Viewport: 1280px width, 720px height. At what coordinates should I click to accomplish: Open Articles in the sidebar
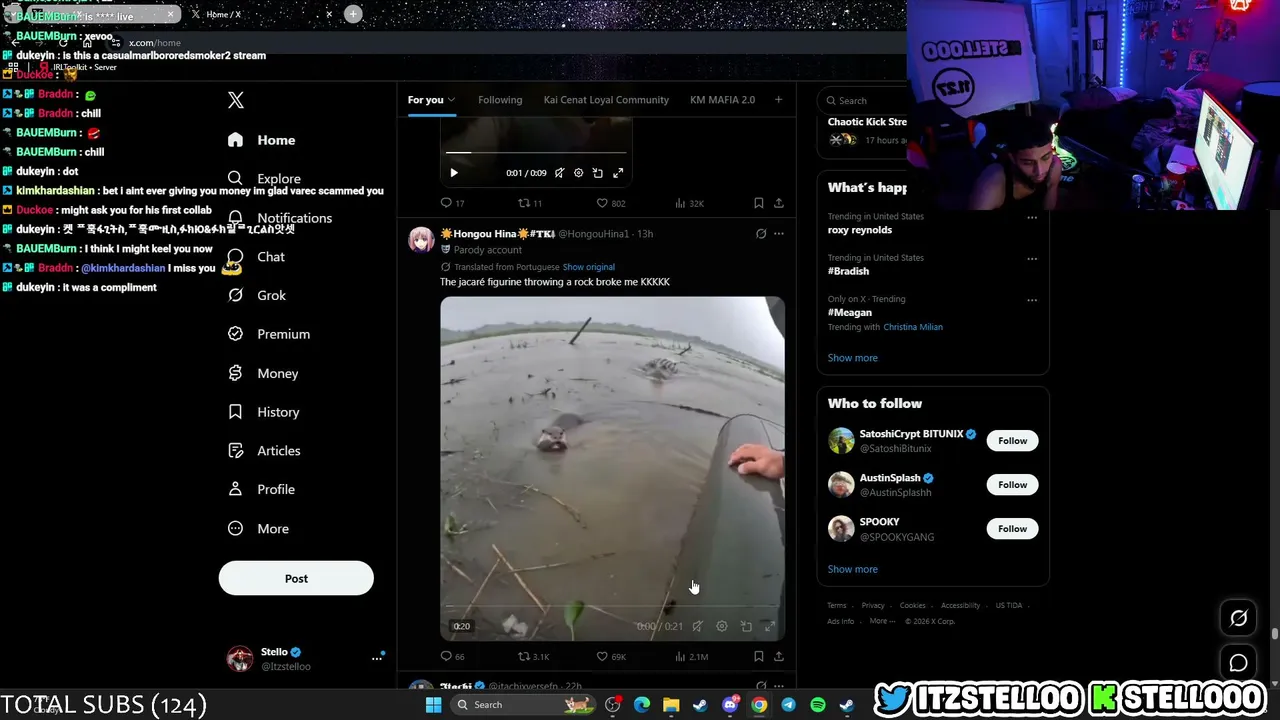[264, 451]
